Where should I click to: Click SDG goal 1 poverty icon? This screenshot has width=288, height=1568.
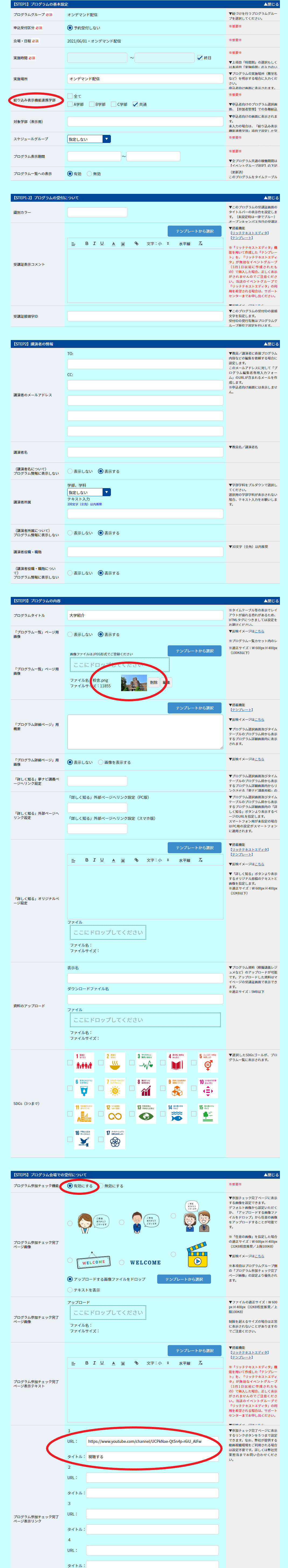[84, 1062]
